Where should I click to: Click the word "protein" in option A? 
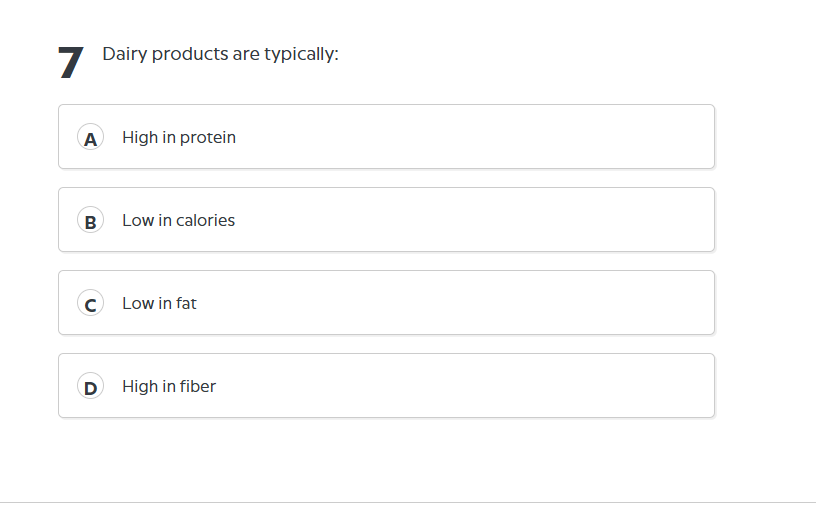tap(208, 138)
